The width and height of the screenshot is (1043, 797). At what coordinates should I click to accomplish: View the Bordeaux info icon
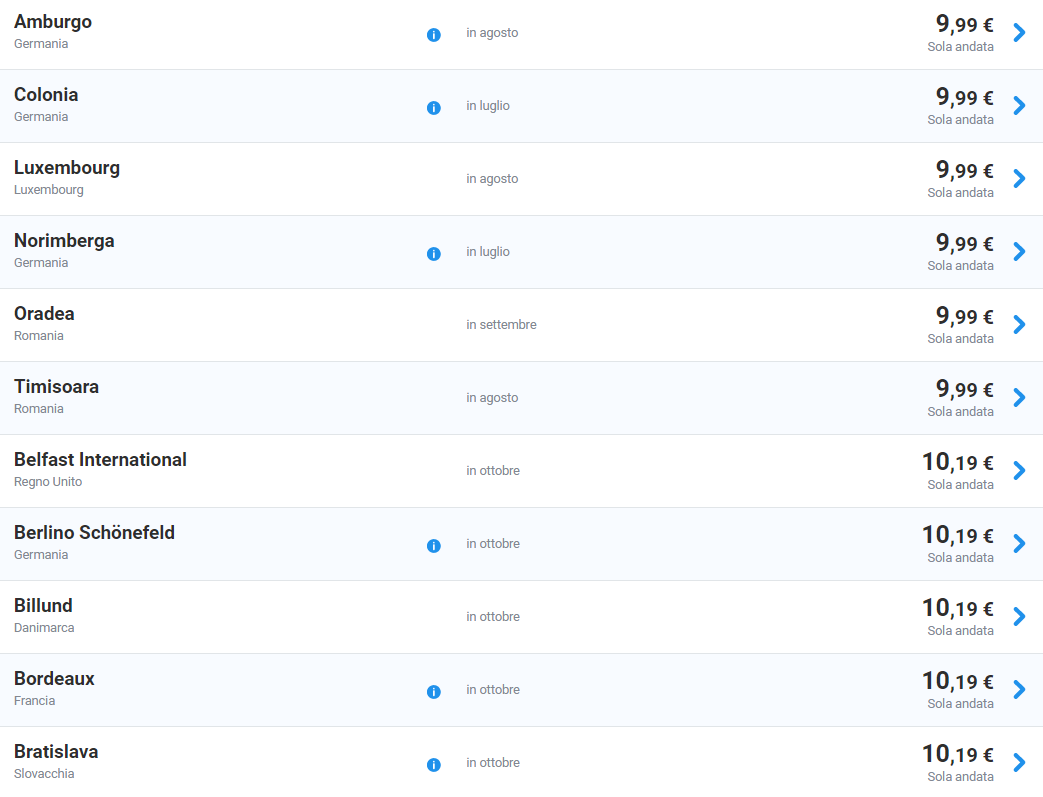pos(434,692)
